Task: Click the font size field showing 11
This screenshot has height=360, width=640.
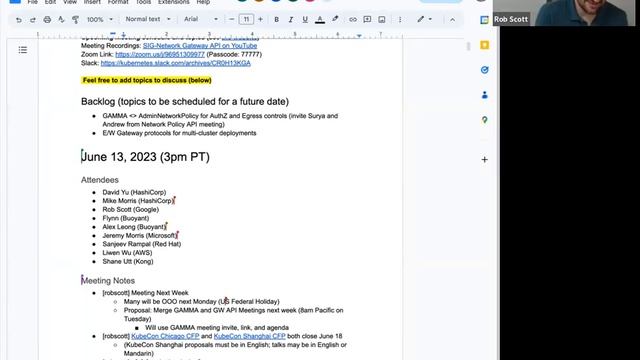Action: coord(246,19)
